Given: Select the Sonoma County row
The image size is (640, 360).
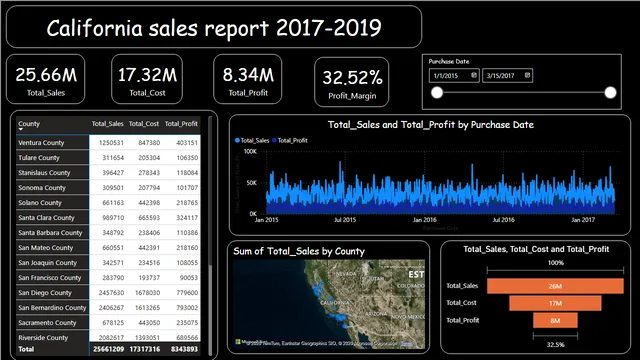Looking at the screenshot, I should click(108, 188).
